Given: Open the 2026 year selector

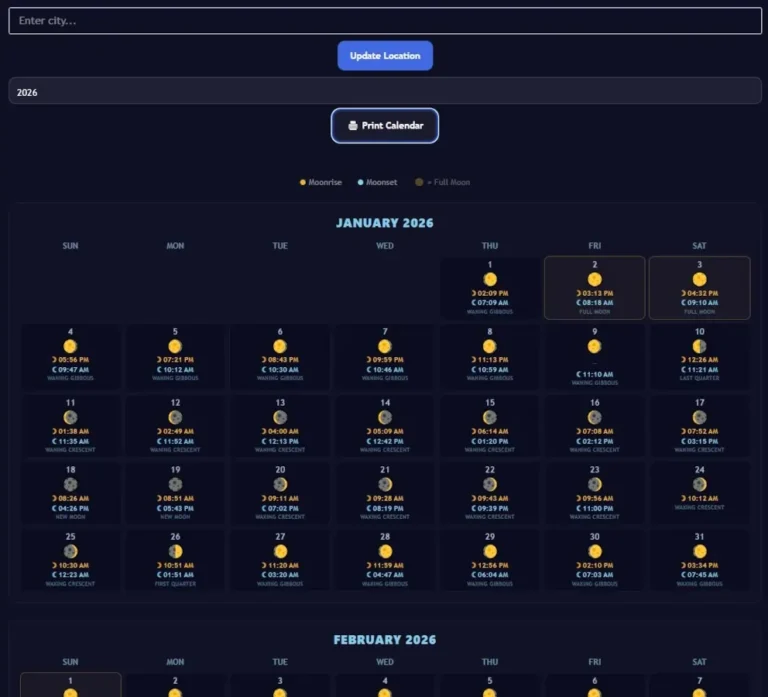Looking at the screenshot, I should 385,91.
